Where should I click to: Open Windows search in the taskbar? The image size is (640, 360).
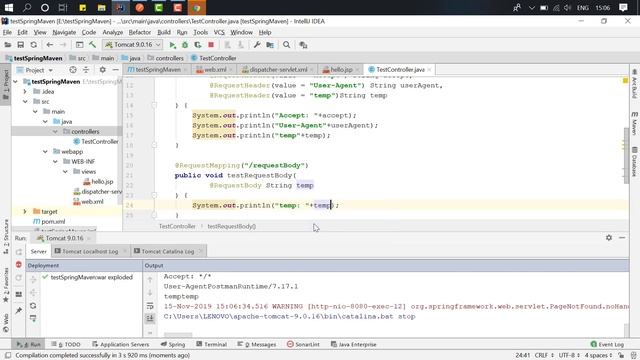pos(27,7)
